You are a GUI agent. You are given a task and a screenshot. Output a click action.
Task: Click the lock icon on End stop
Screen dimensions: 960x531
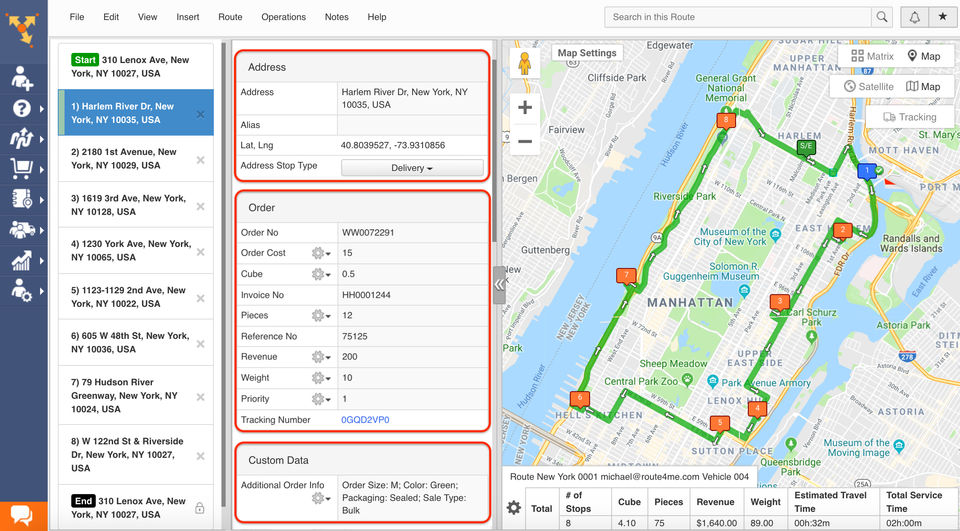click(200, 508)
